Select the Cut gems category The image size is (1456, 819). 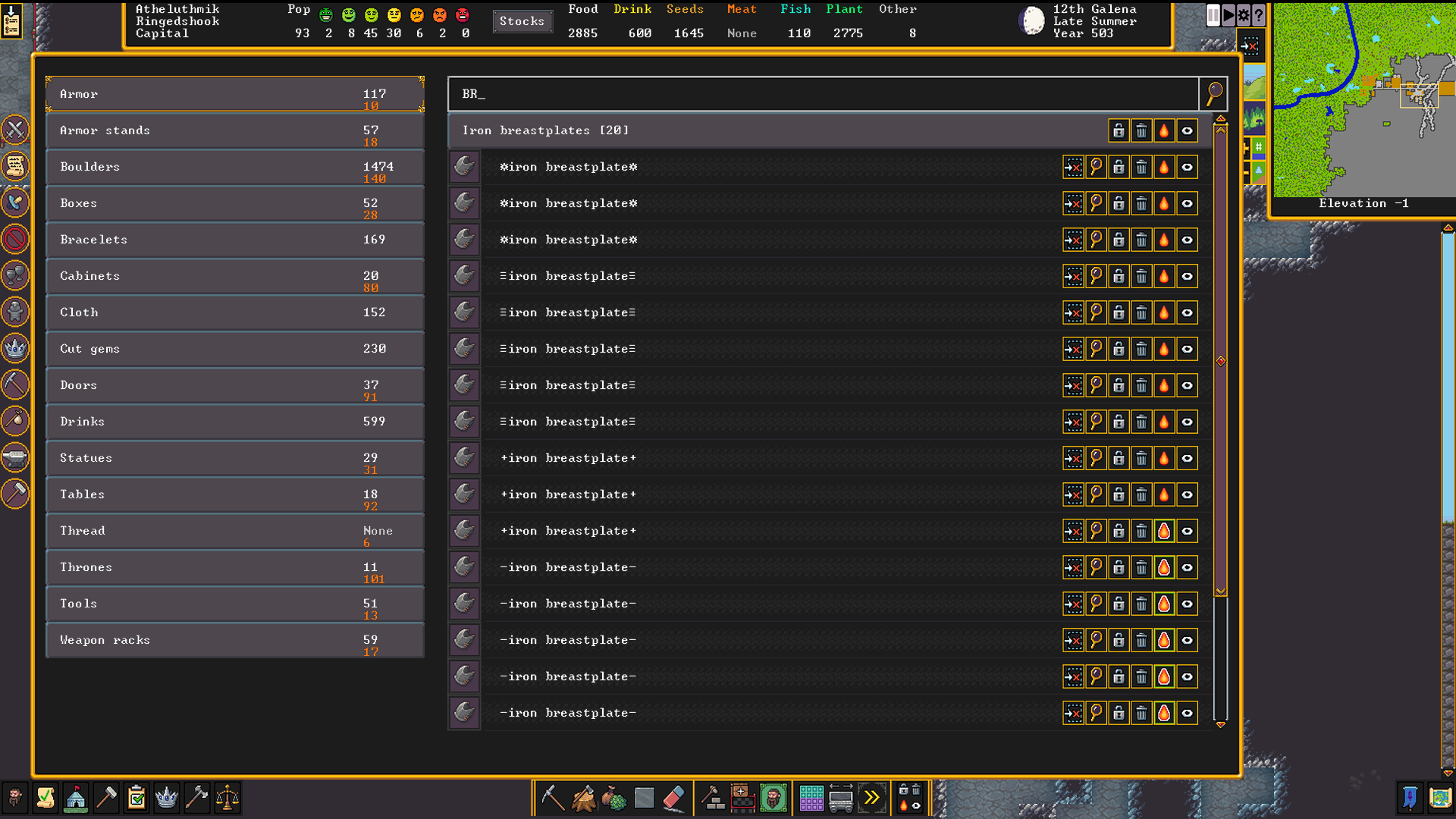click(x=235, y=349)
